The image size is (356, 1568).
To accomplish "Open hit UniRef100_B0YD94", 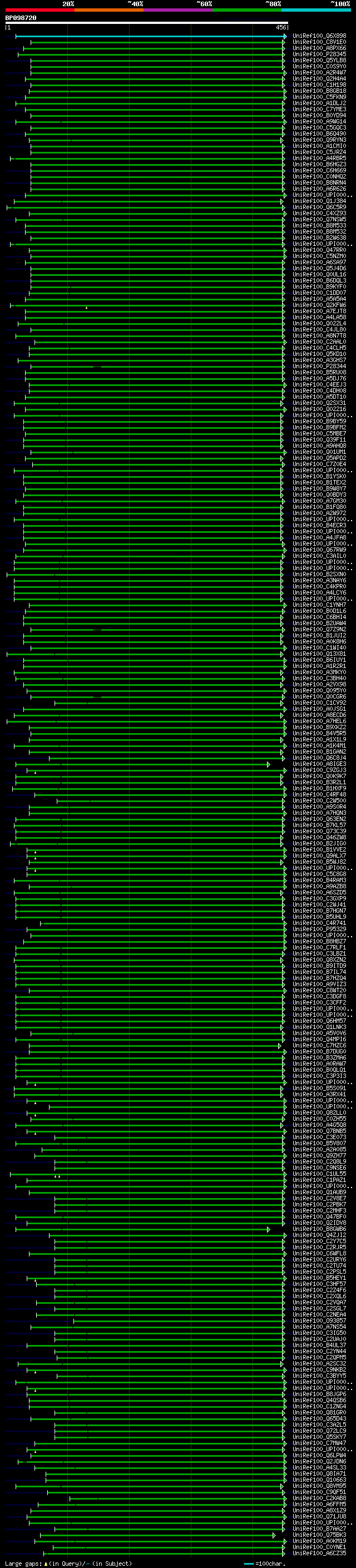I will click(x=319, y=115).
